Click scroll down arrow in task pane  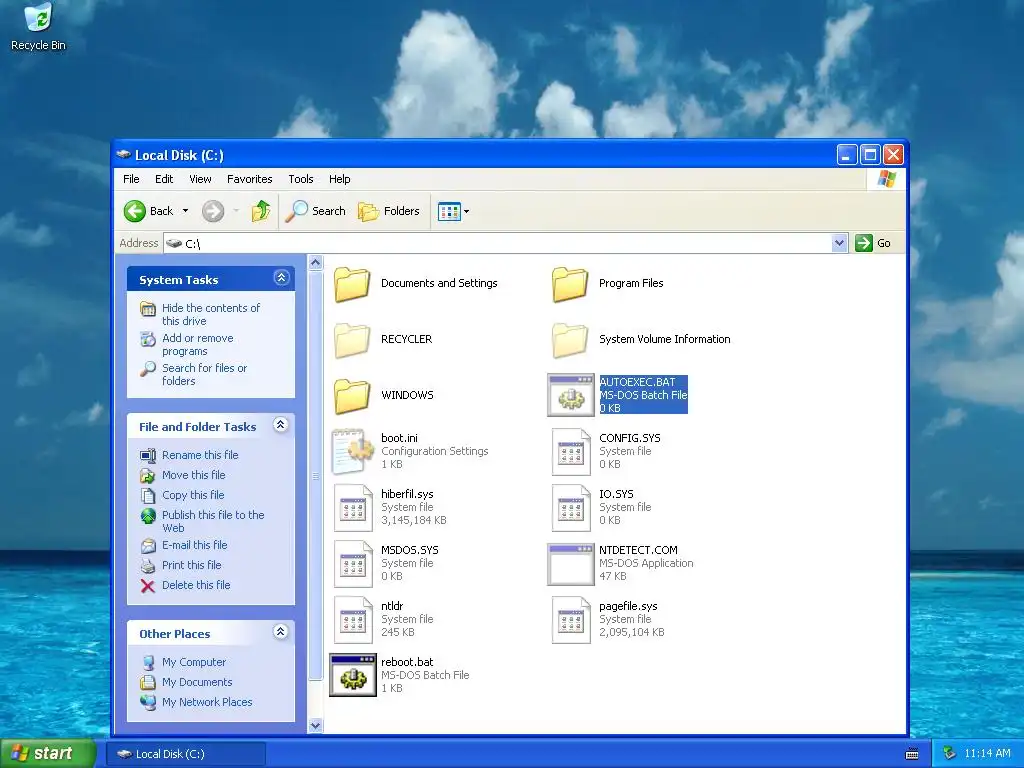(x=315, y=726)
